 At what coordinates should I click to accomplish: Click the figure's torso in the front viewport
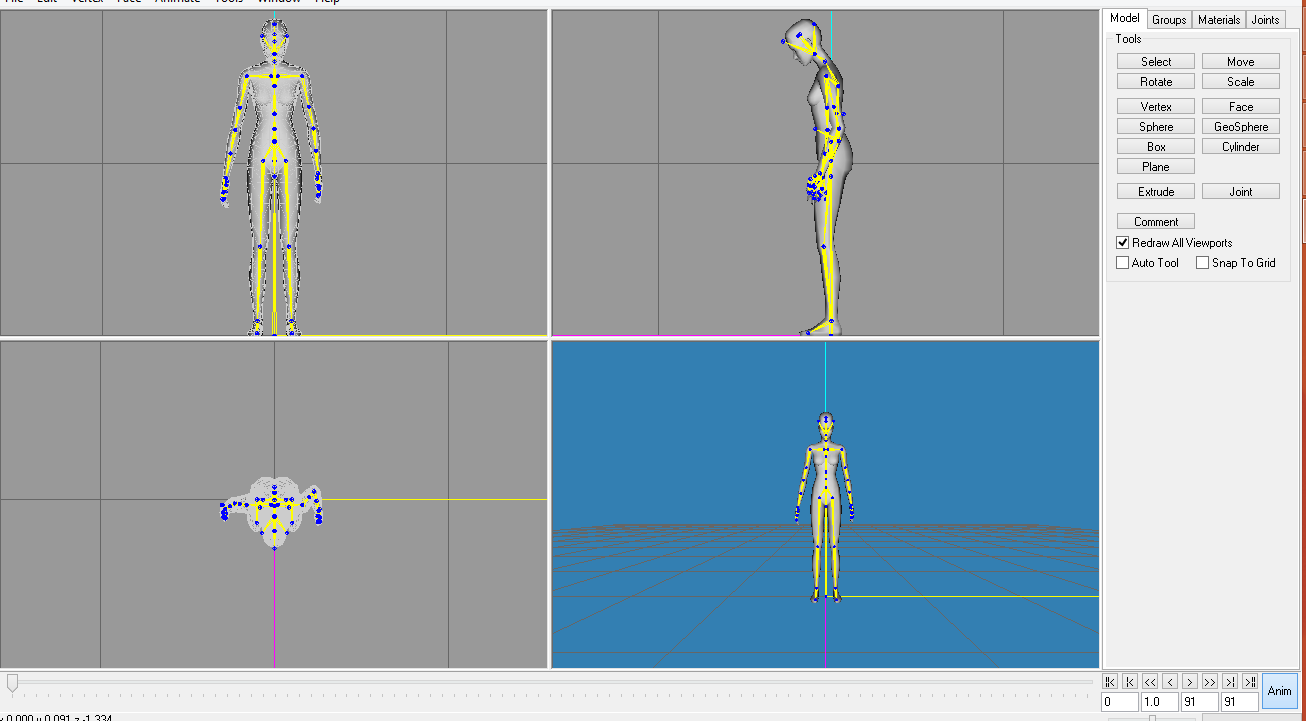pos(274,115)
